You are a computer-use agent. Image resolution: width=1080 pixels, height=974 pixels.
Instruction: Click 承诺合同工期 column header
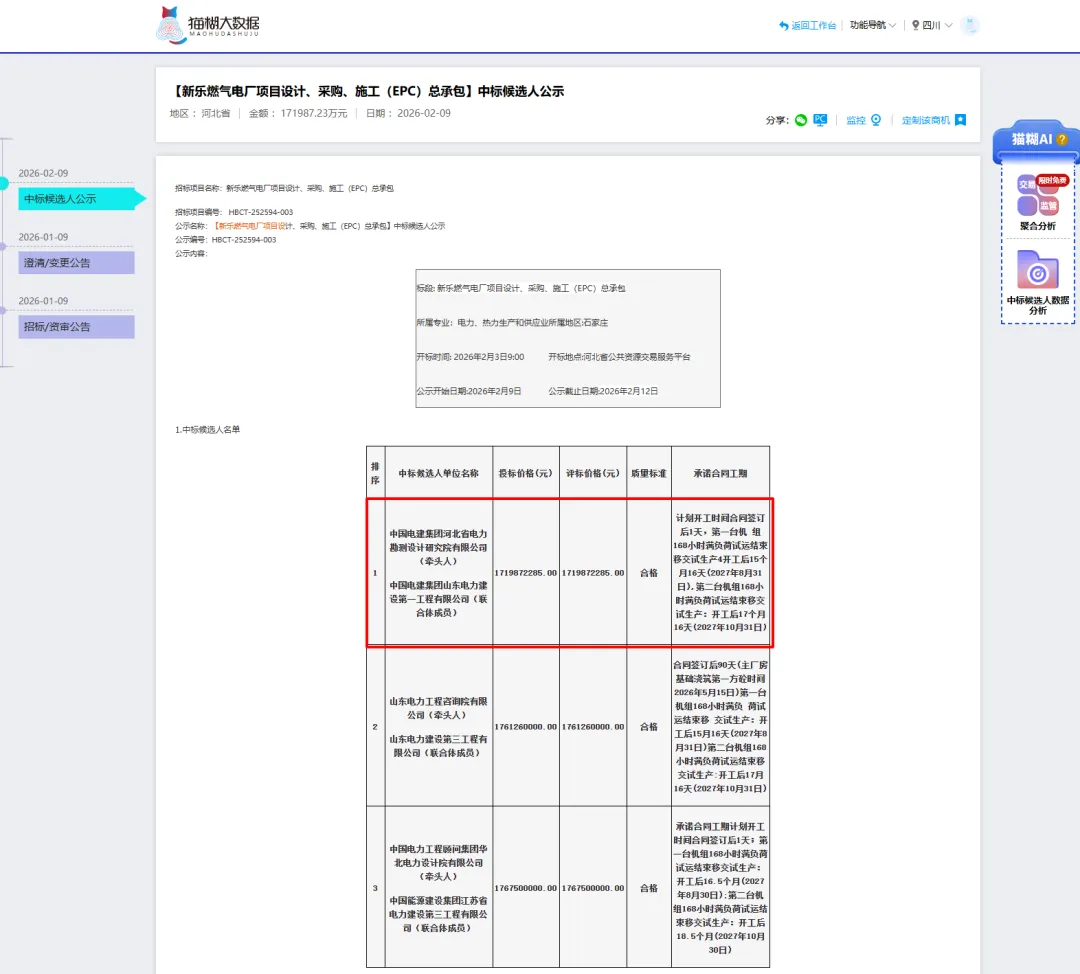tap(720, 473)
